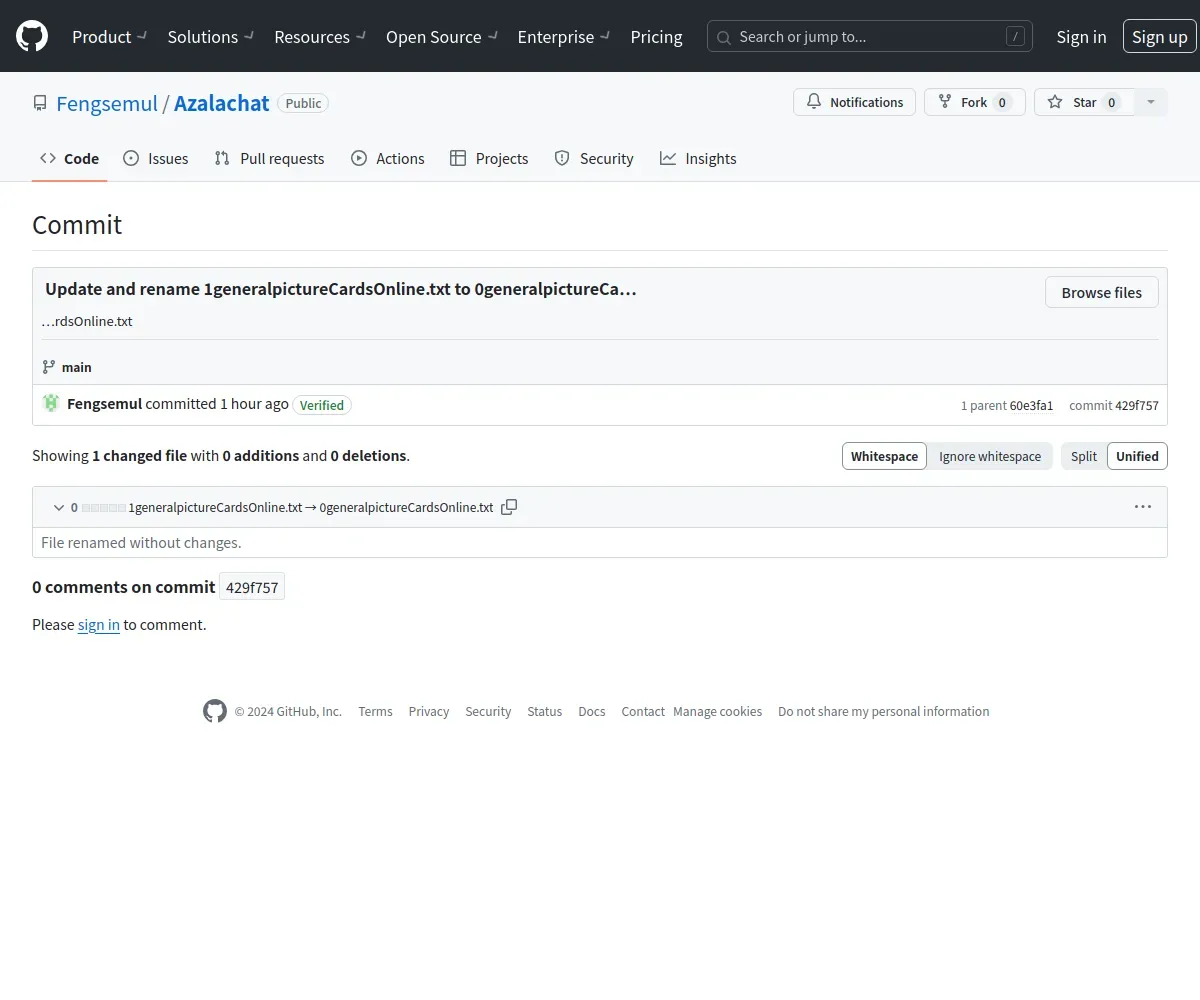Viewport: 1200px width, 1000px height.
Task: Click the Security shield icon
Action: [x=562, y=158]
